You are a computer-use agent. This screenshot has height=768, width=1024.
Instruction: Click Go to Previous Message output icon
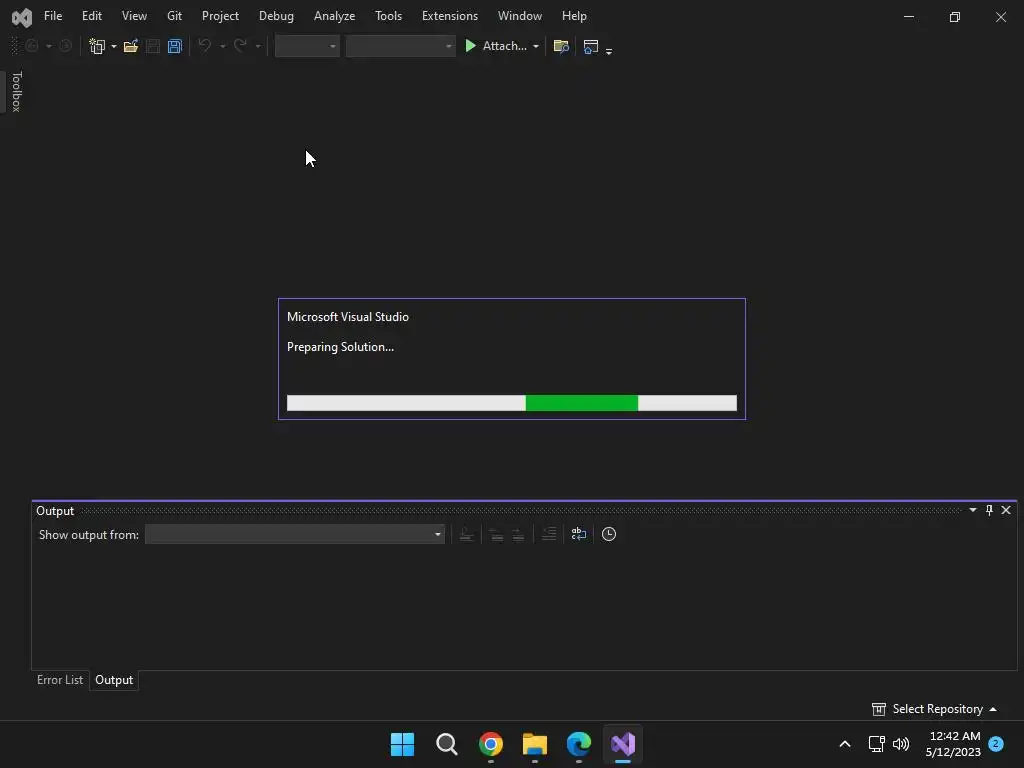(496, 534)
